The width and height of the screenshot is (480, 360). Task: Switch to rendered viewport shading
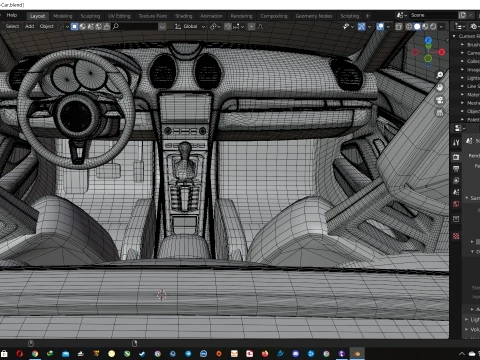(x=433, y=26)
